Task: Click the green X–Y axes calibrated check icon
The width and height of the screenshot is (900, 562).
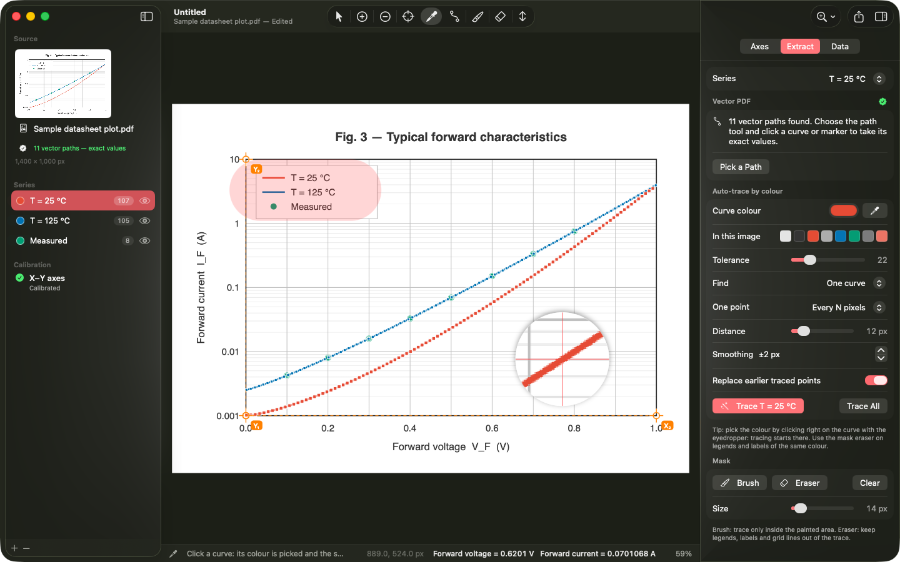Action: click(20, 278)
